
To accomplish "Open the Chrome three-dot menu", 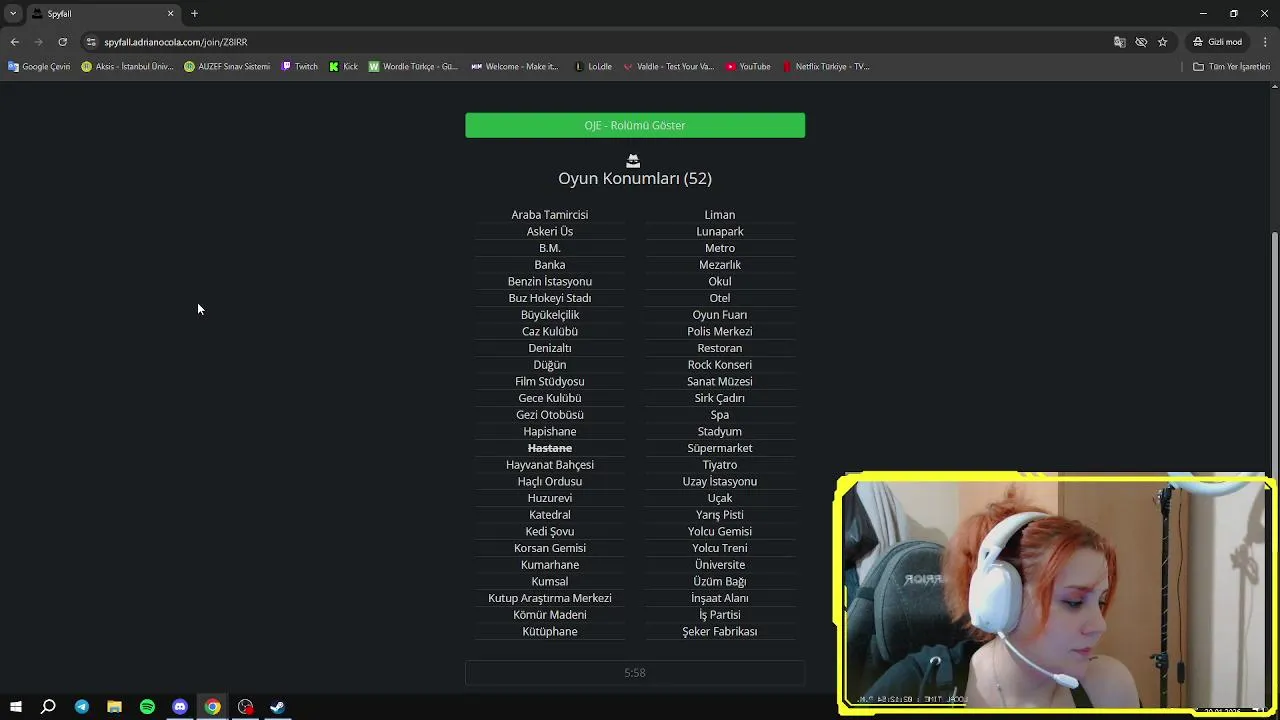I will click(x=1265, y=42).
